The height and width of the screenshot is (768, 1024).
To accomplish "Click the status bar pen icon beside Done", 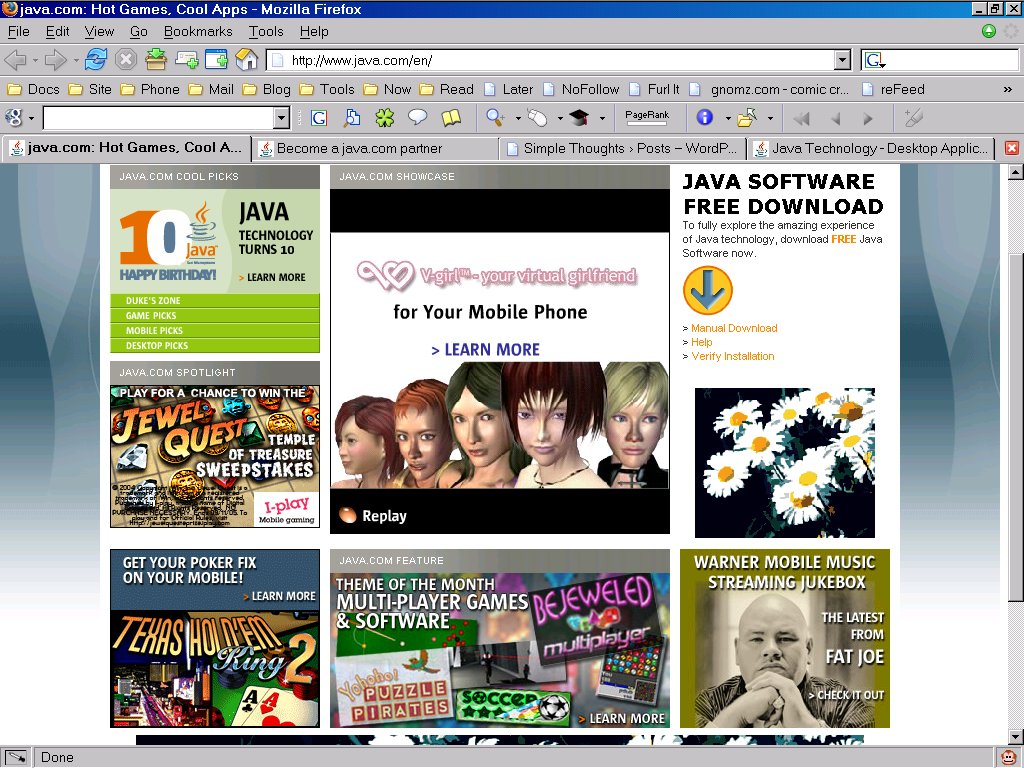I will 16,758.
